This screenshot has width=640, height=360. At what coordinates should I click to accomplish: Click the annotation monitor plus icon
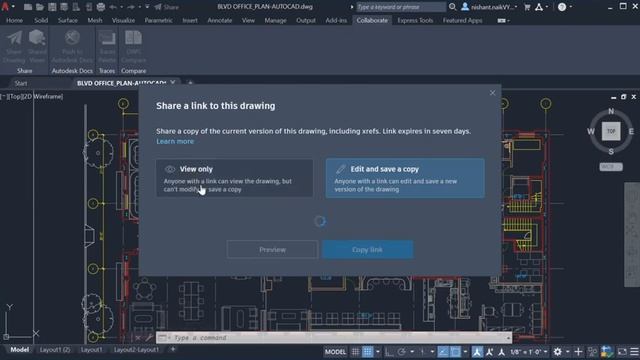click(578, 352)
